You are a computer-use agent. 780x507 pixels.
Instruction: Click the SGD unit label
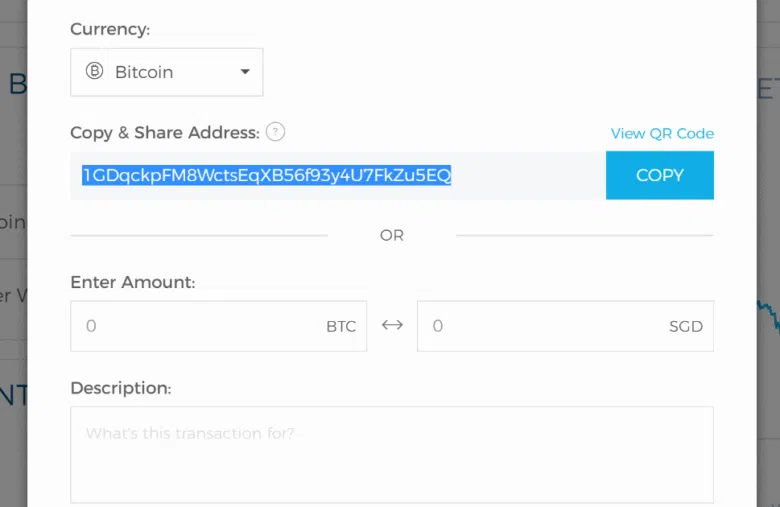pos(686,326)
